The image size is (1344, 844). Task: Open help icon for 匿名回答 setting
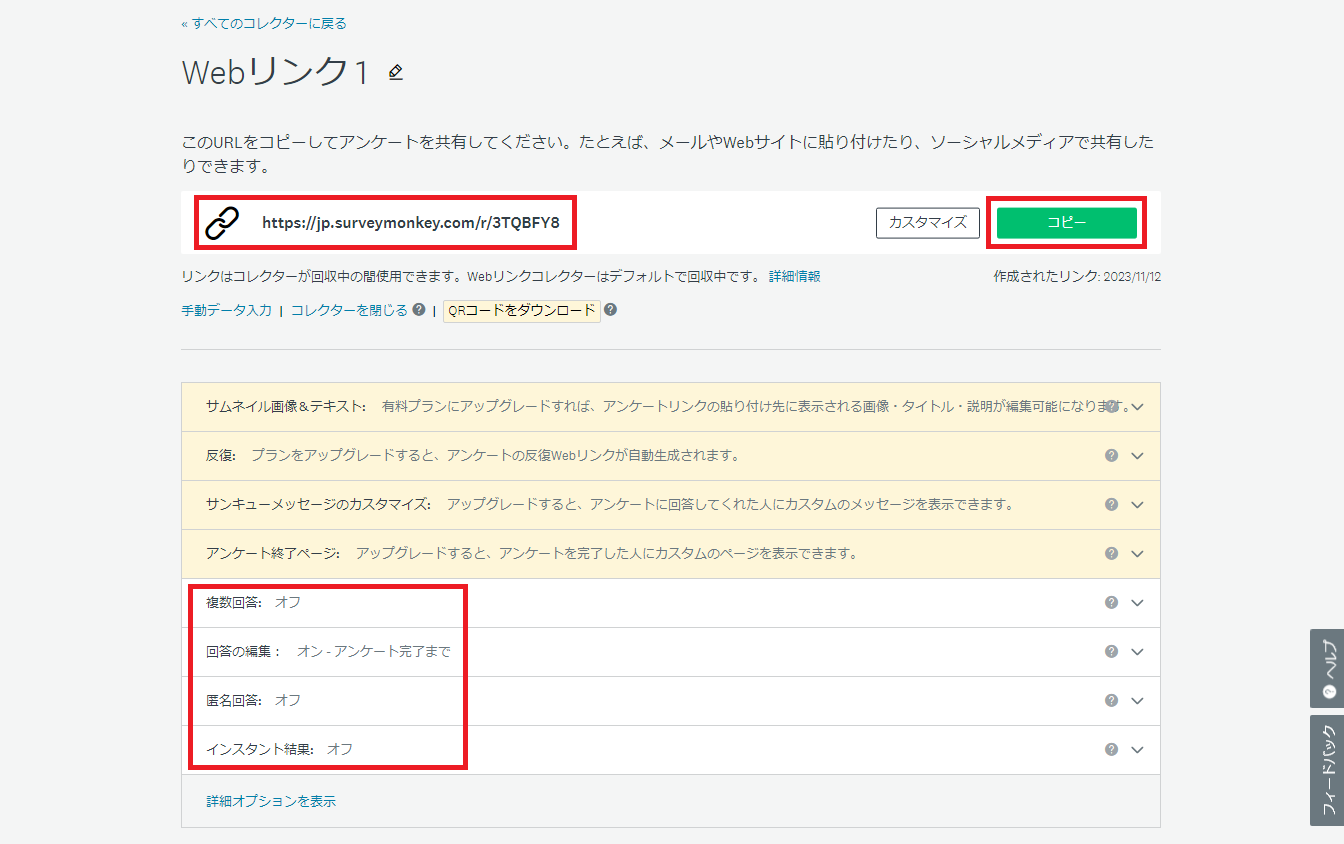click(x=1111, y=700)
